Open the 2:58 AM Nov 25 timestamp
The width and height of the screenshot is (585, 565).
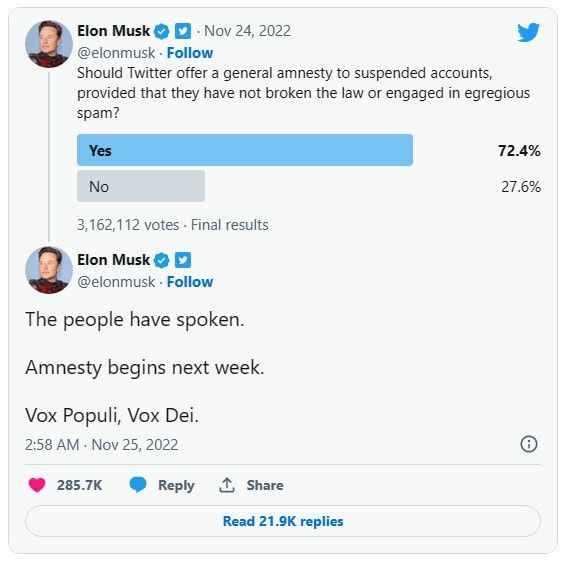click(x=101, y=444)
